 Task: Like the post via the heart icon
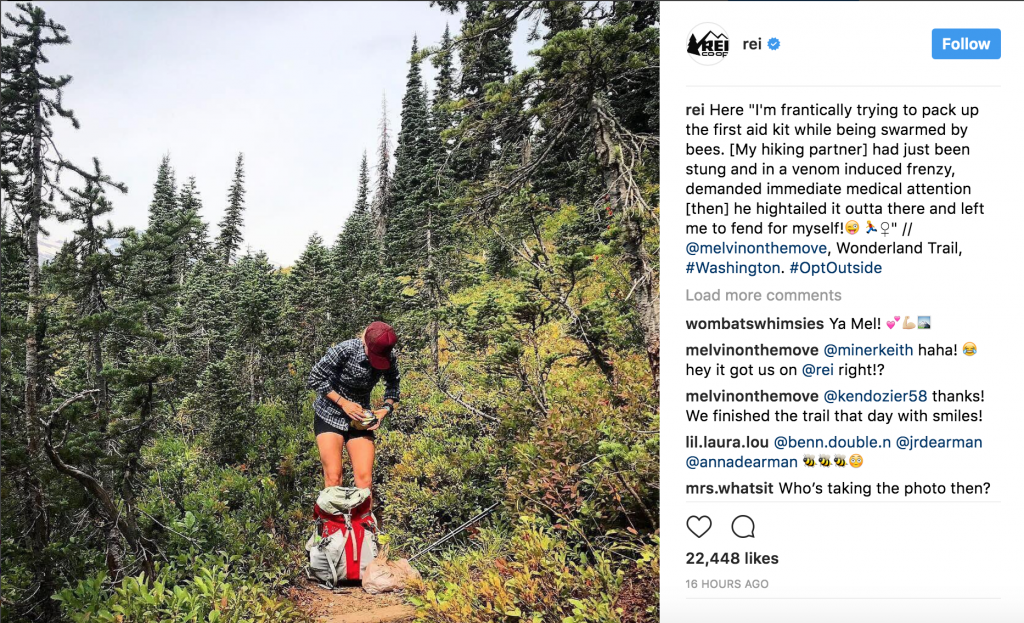tap(699, 527)
